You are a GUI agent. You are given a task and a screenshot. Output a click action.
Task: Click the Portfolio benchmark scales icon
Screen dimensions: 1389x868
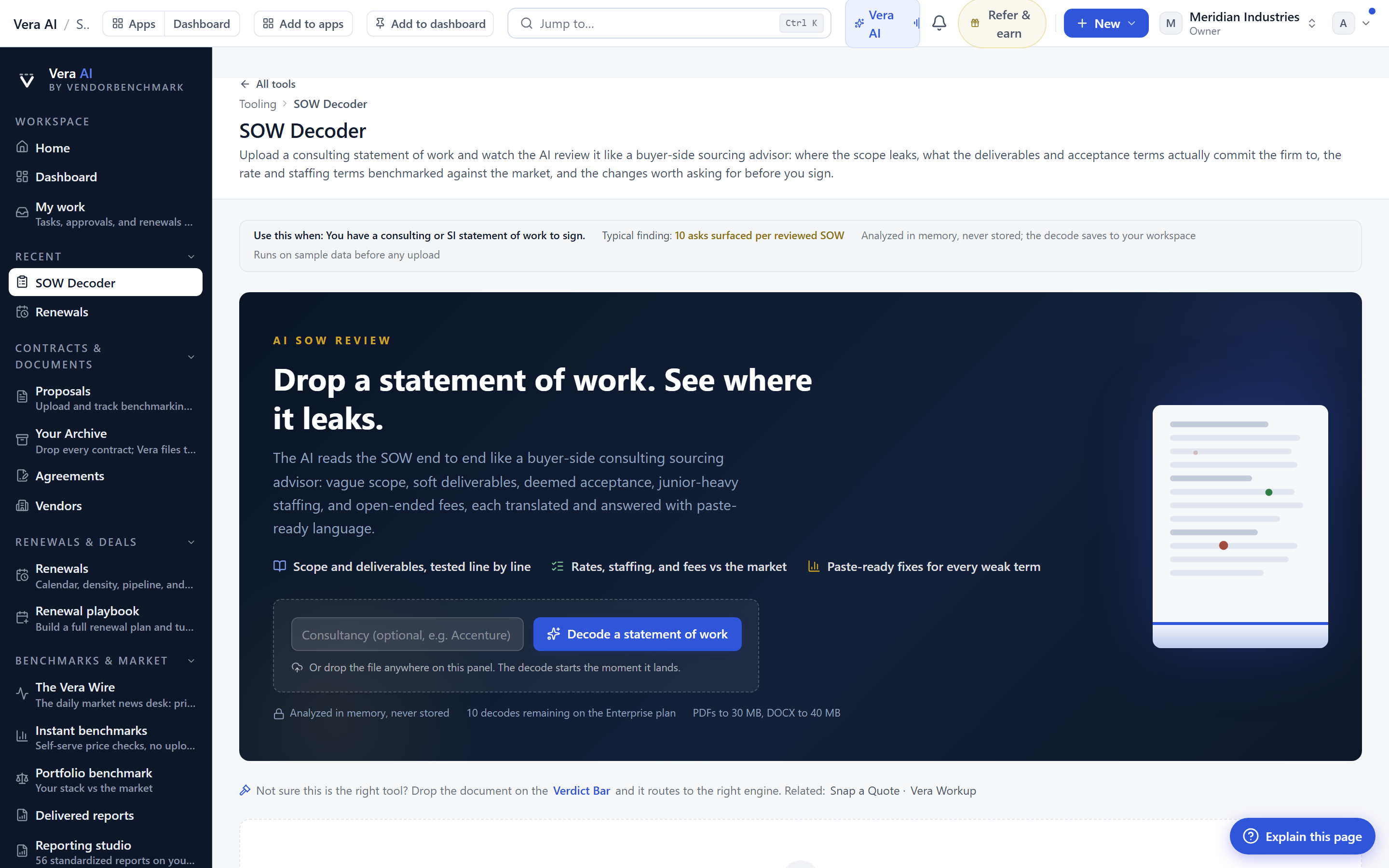click(22, 779)
